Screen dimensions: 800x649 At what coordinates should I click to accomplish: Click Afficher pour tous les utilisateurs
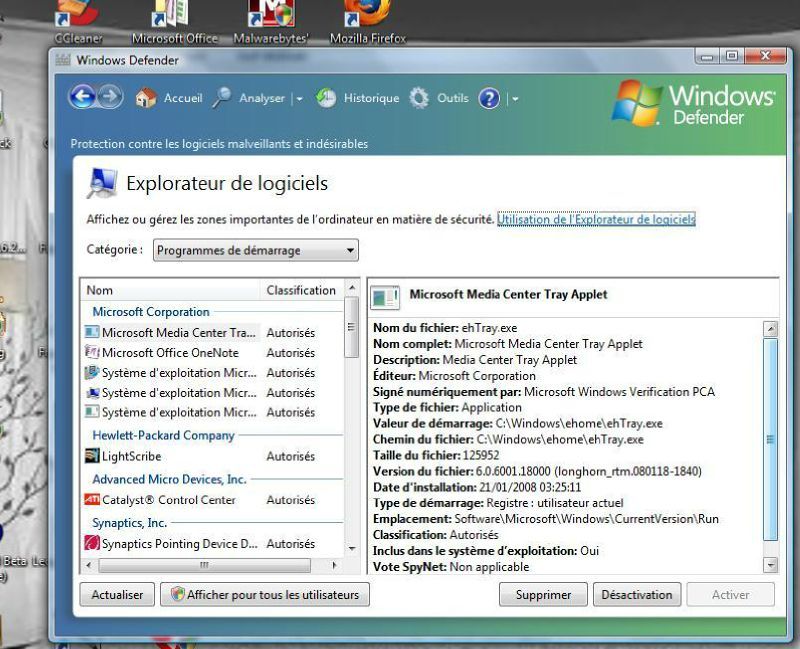265,594
